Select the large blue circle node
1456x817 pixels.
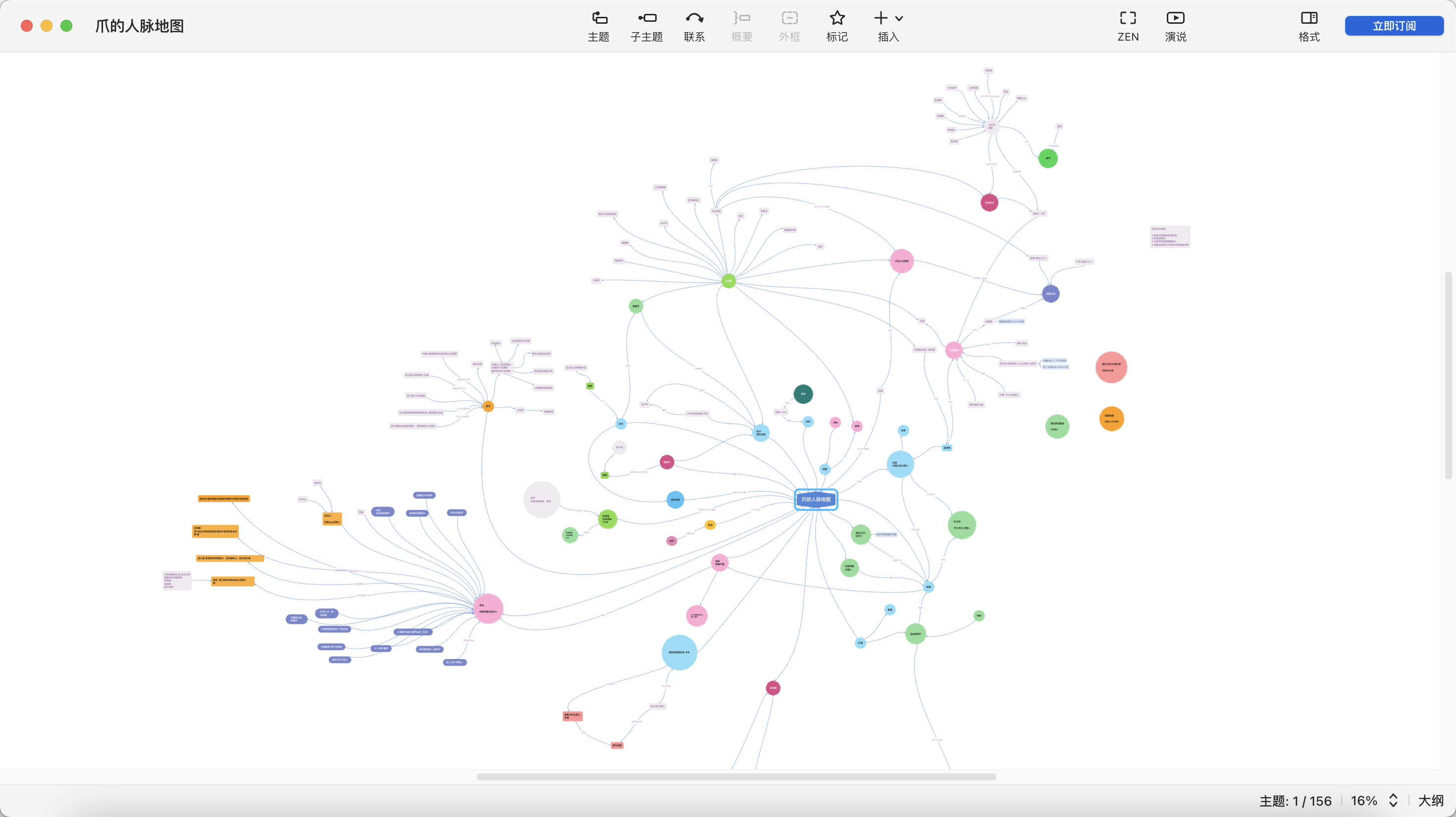point(679,652)
